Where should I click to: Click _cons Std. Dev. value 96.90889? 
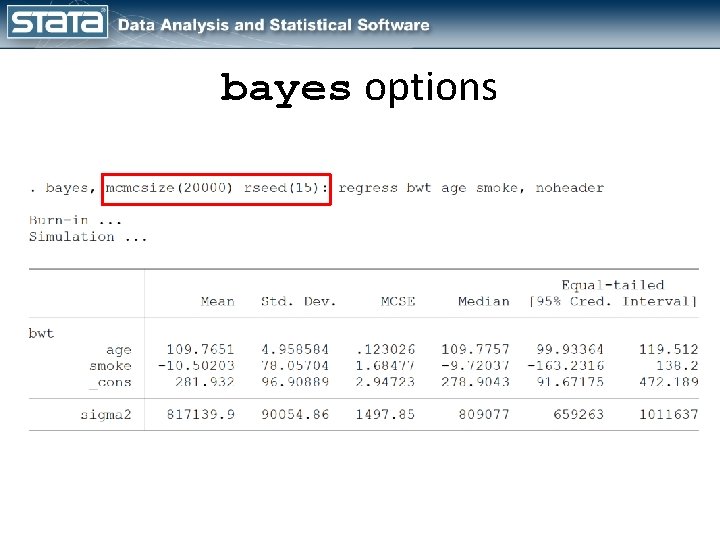coord(295,382)
